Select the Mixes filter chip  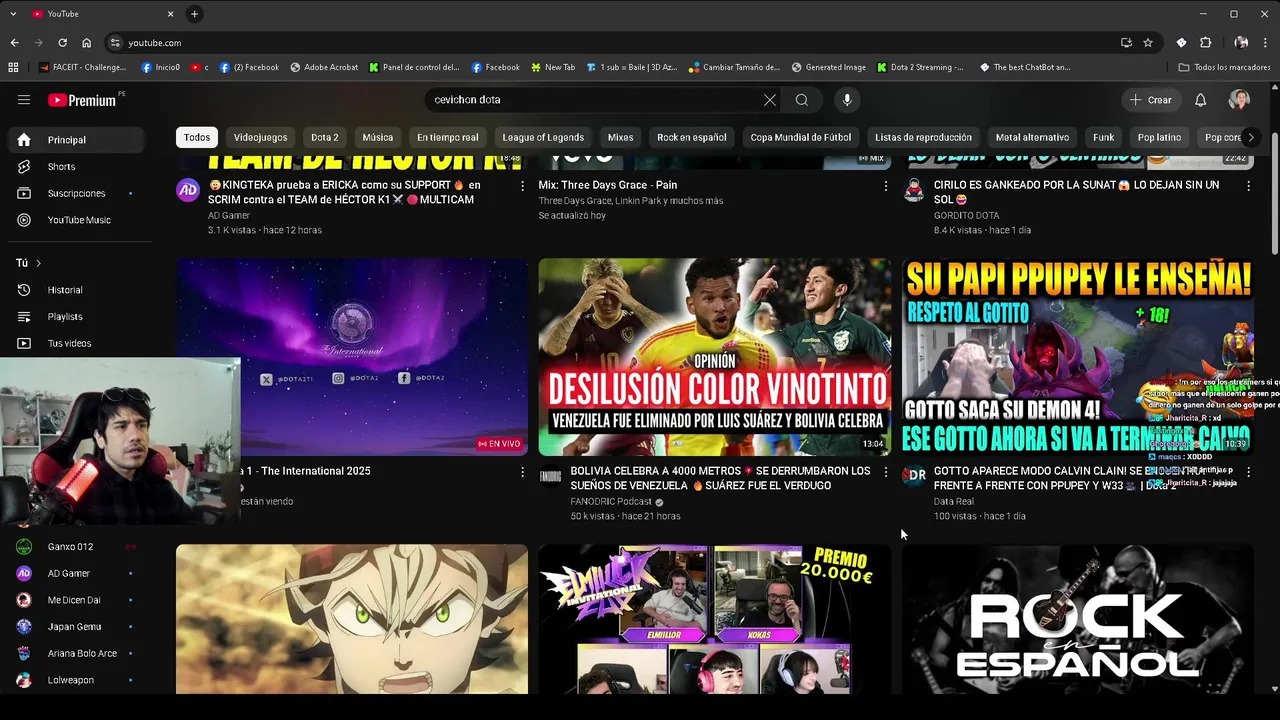pos(620,137)
